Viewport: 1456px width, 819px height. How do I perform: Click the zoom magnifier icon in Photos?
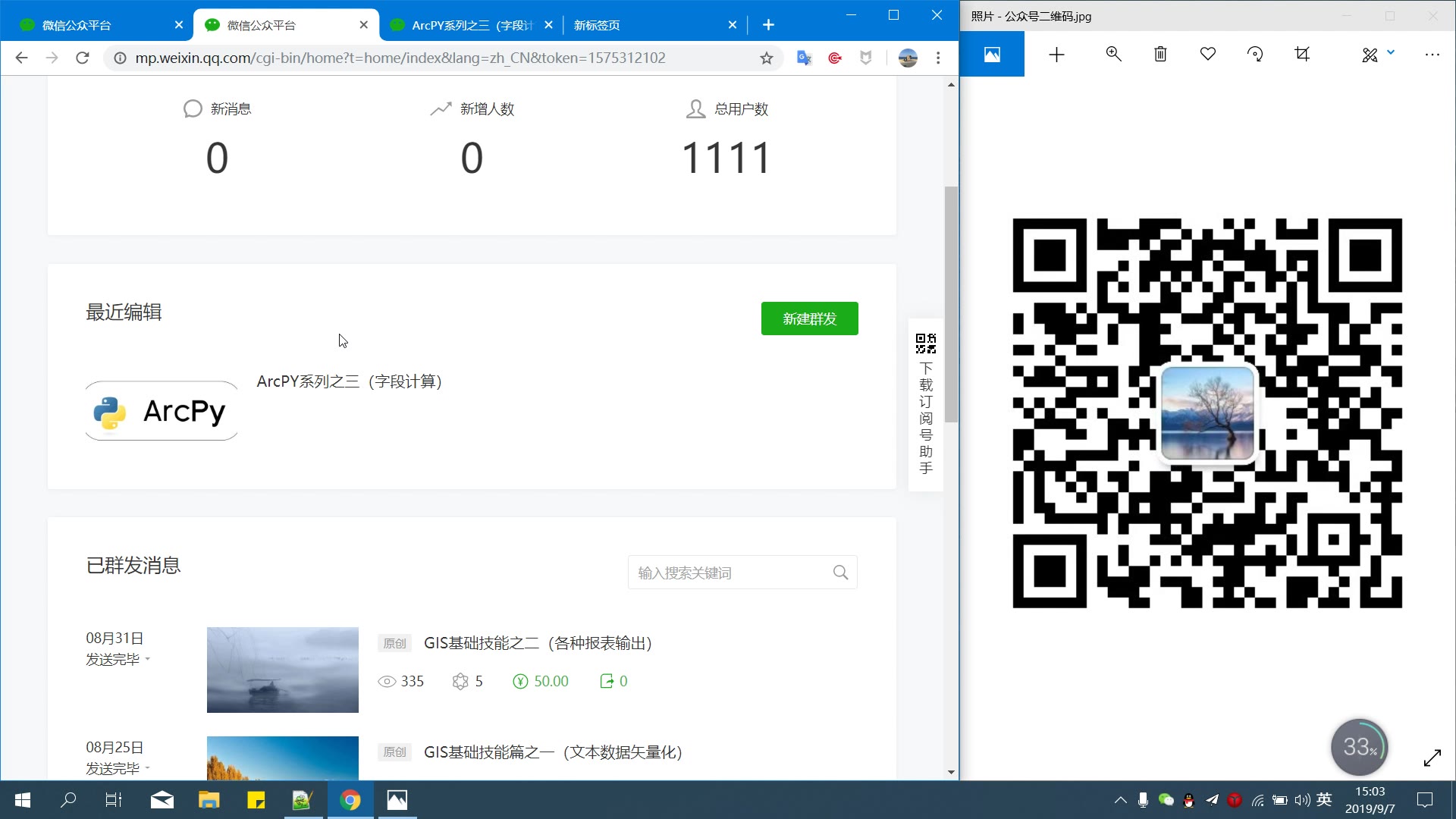tap(1113, 54)
